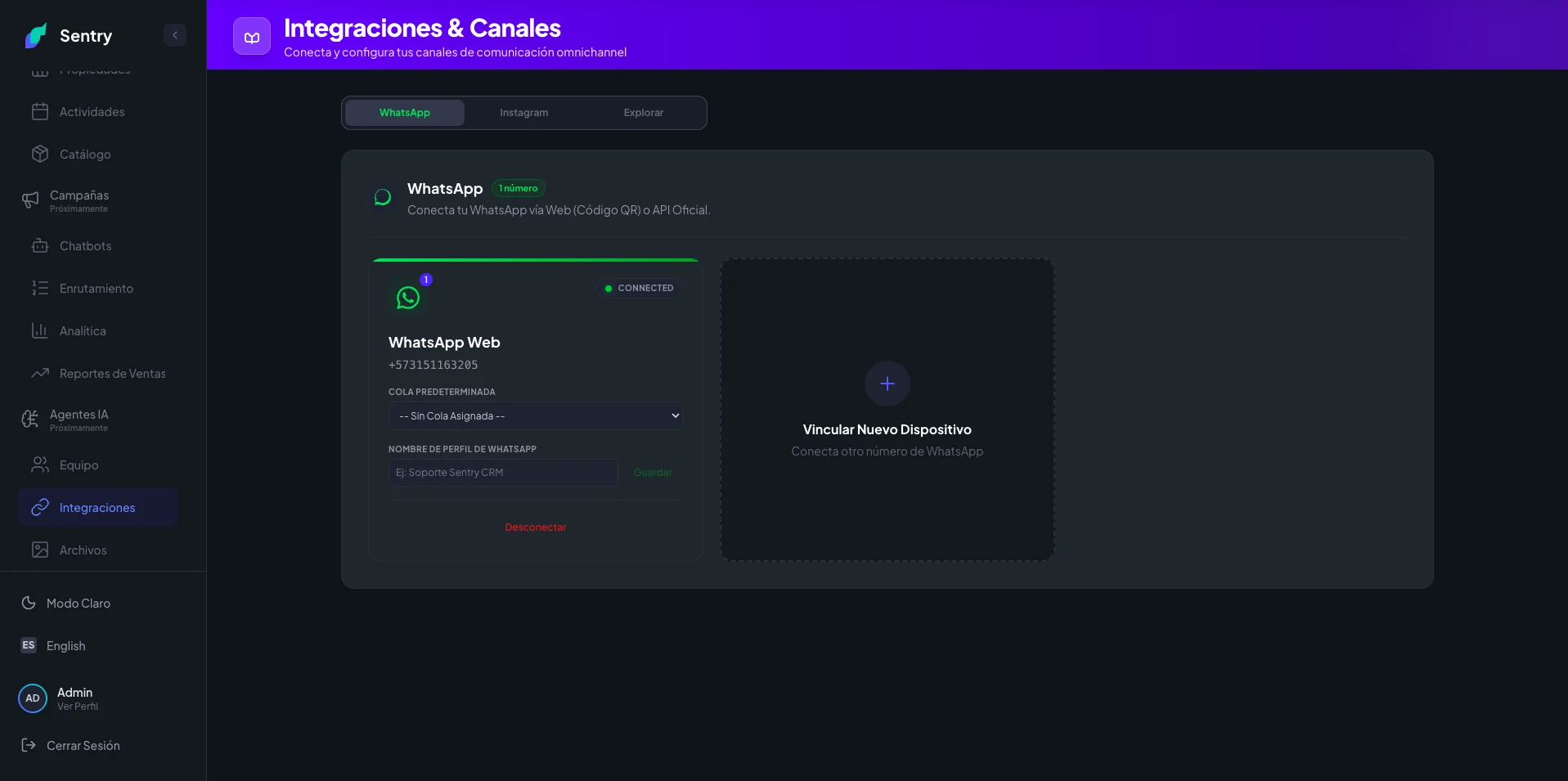
Task: Click the Chatbots robot icon
Action: point(40,246)
